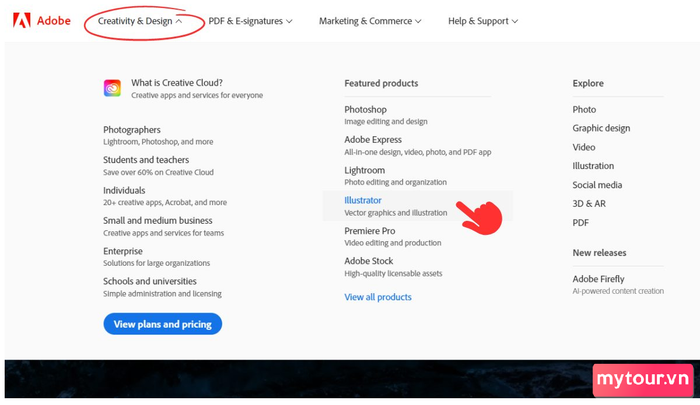The height and width of the screenshot is (405, 700).
Task: Expand the PDF & E-signatures menu
Action: tap(250, 21)
